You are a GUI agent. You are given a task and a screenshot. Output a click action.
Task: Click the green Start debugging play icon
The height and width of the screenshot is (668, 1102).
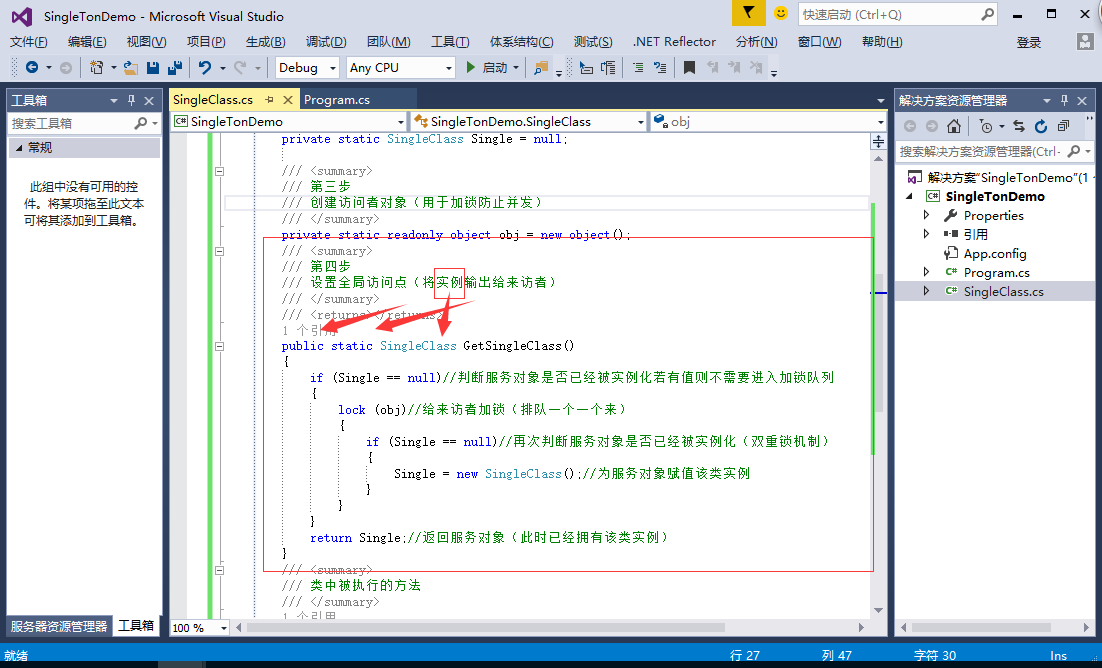tap(471, 68)
